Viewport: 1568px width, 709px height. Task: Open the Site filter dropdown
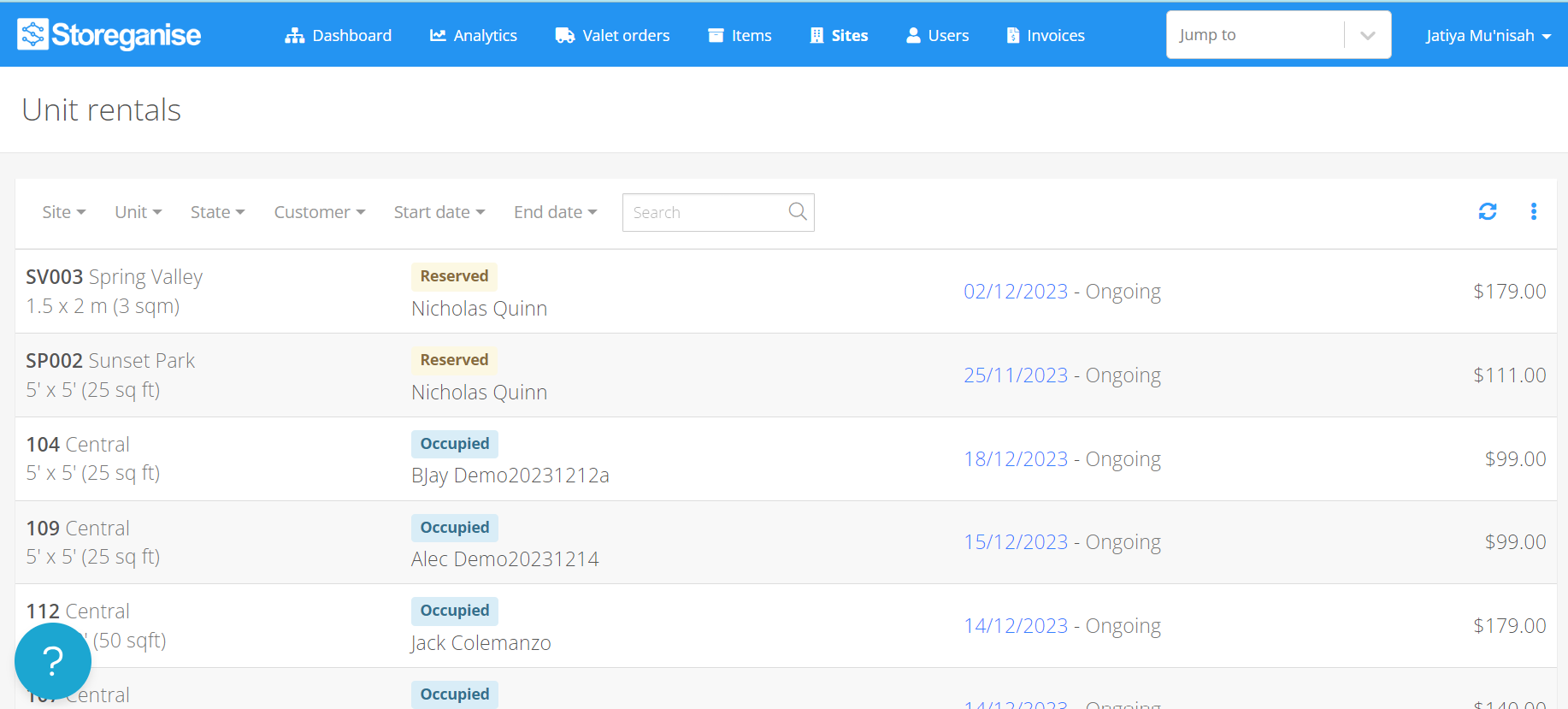click(x=64, y=212)
